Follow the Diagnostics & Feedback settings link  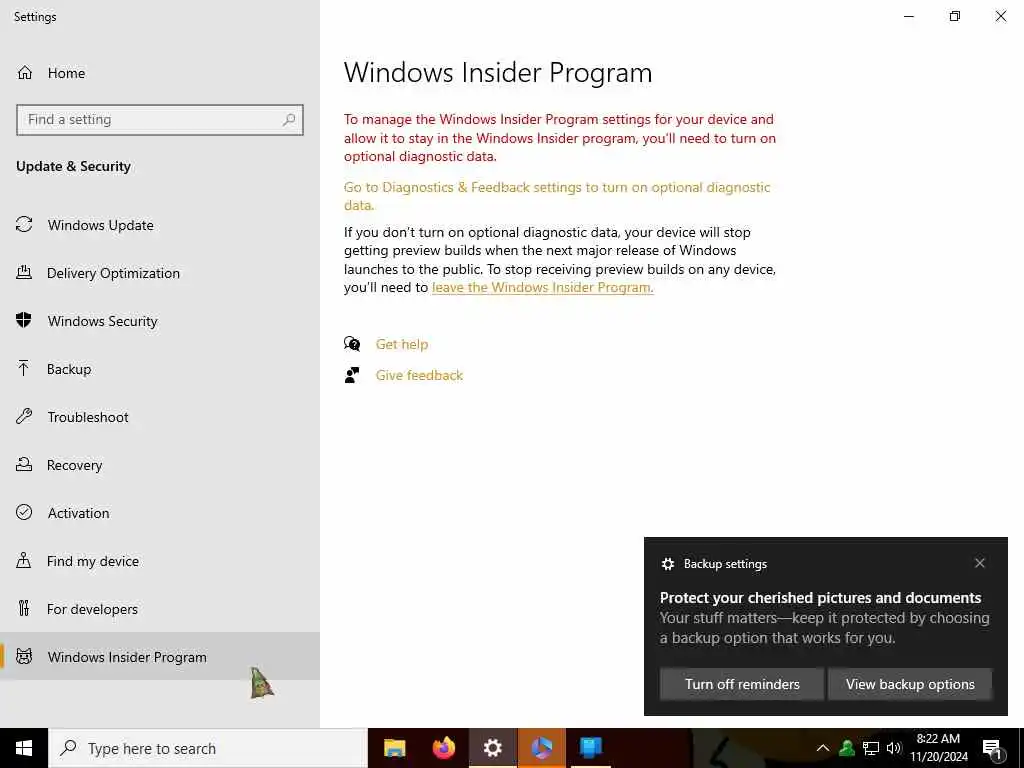[557, 196]
